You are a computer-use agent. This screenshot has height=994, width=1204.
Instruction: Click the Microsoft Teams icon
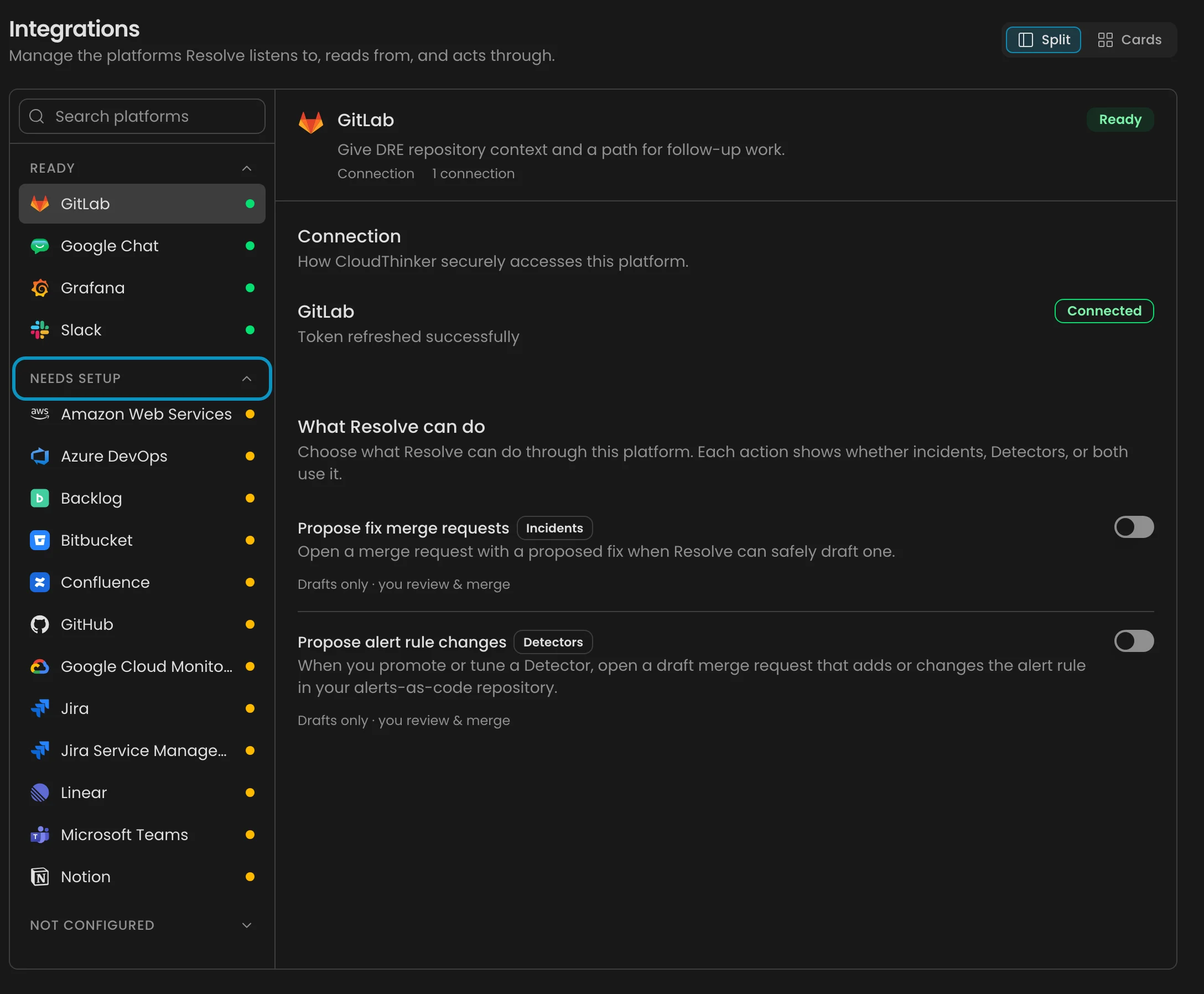point(39,835)
